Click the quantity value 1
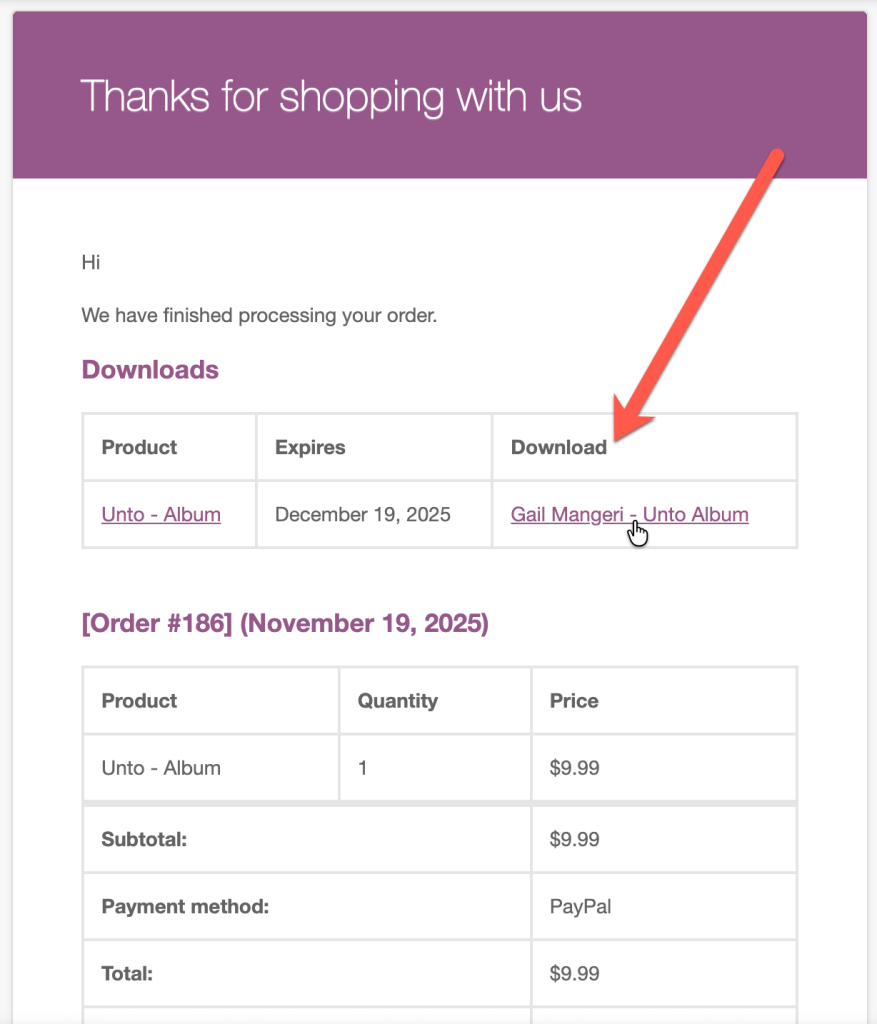This screenshot has width=877, height=1024. 363,769
